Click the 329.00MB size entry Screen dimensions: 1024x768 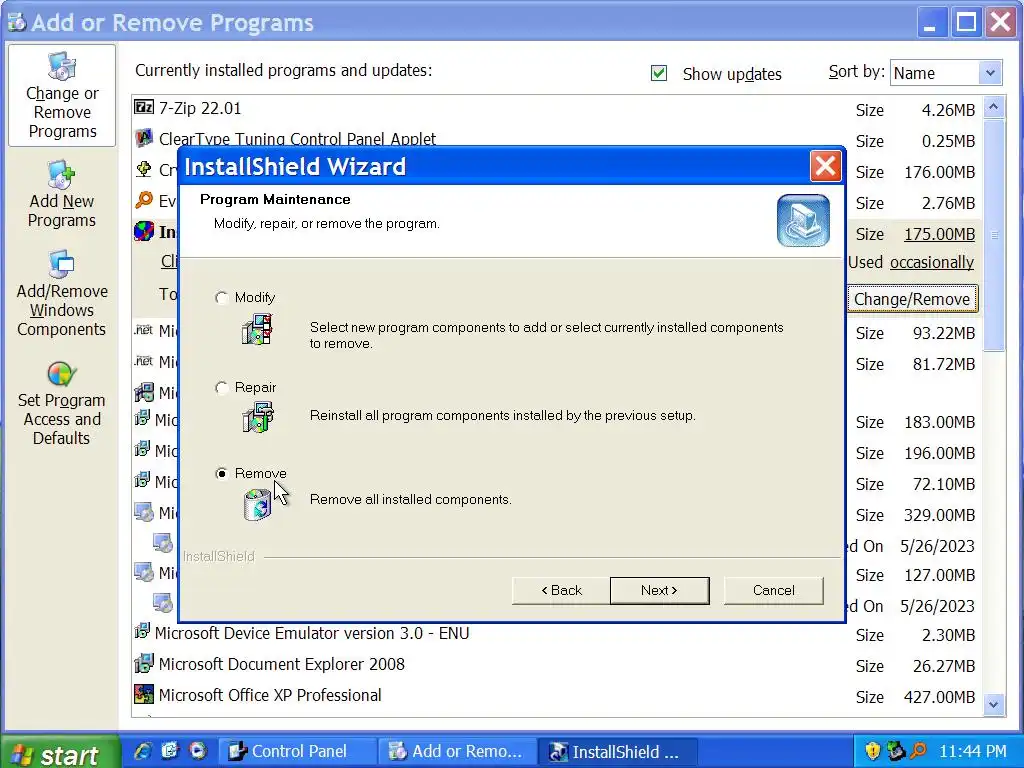(x=939, y=515)
